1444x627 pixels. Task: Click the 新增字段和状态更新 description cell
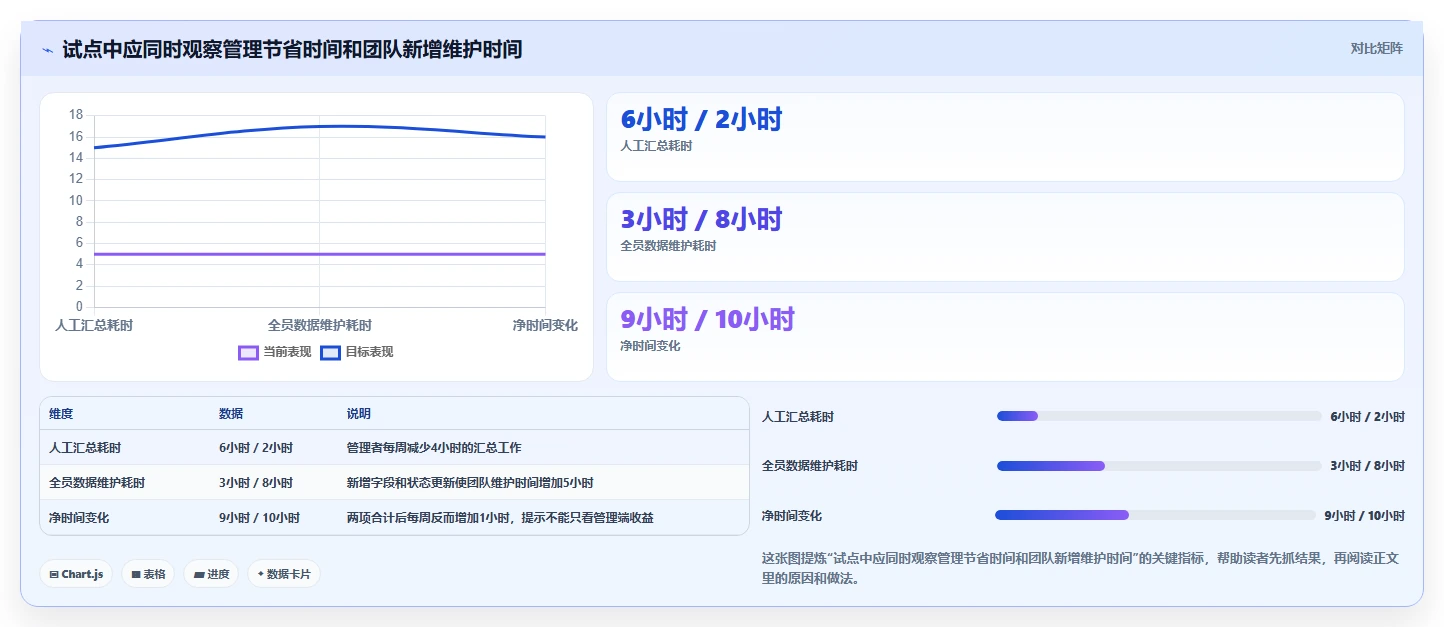(470, 483)
